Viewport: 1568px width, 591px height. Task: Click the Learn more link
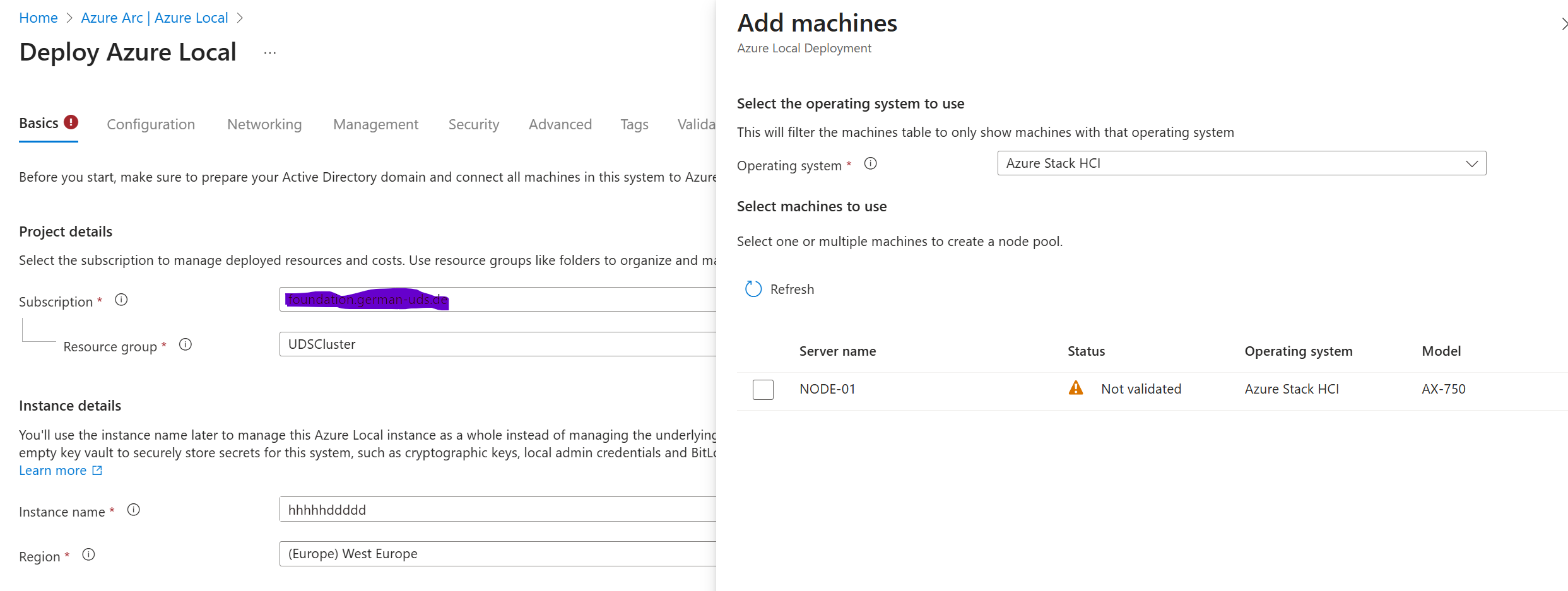[52, 471]
